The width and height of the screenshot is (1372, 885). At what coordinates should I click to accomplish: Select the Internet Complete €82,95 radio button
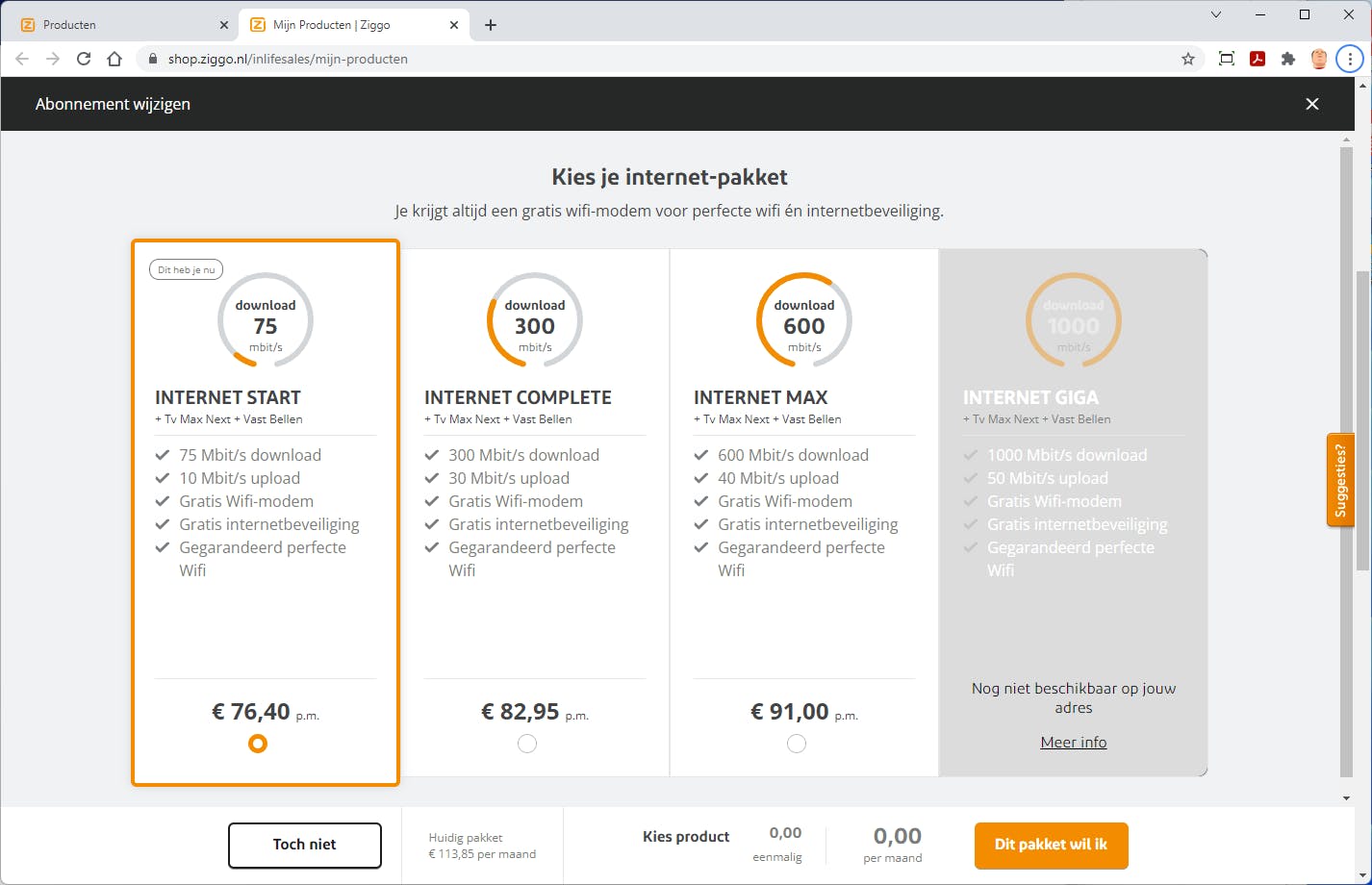[527, 744]
